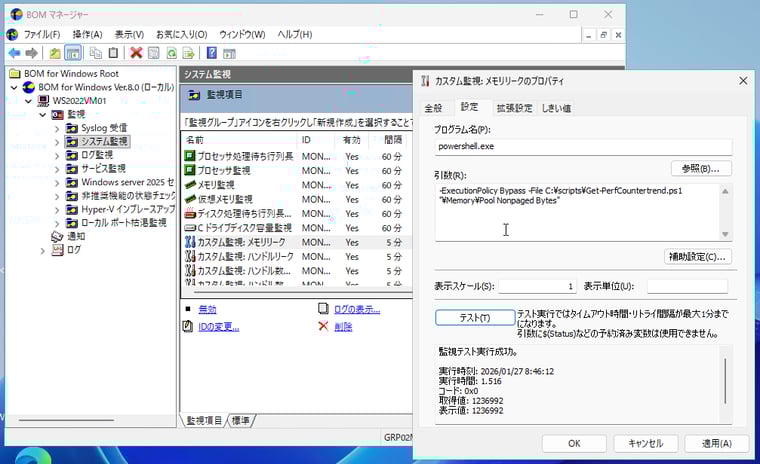Image resolution: width=760 pixels, height=464 pixels.
Task: Open Properties from the toolbar icon
Action: [x=154, y=53]
